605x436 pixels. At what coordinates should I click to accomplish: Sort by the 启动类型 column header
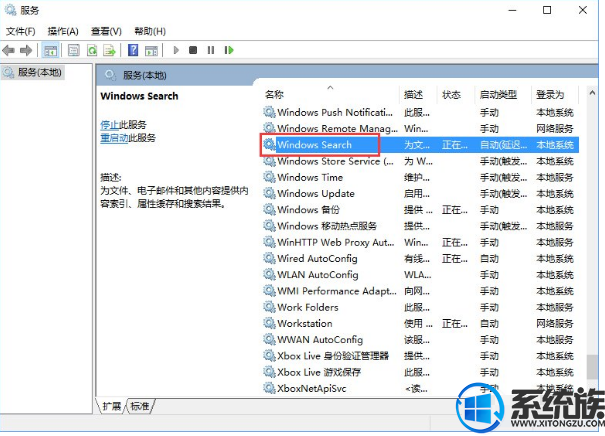coord(498,95)
